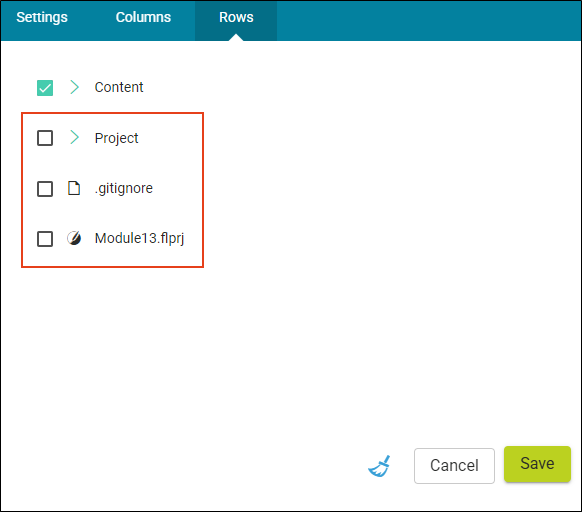Expand the Content folder chevron
Image resolution: width=582 pixels, height=512 pixels.
[x=75, y=87]
